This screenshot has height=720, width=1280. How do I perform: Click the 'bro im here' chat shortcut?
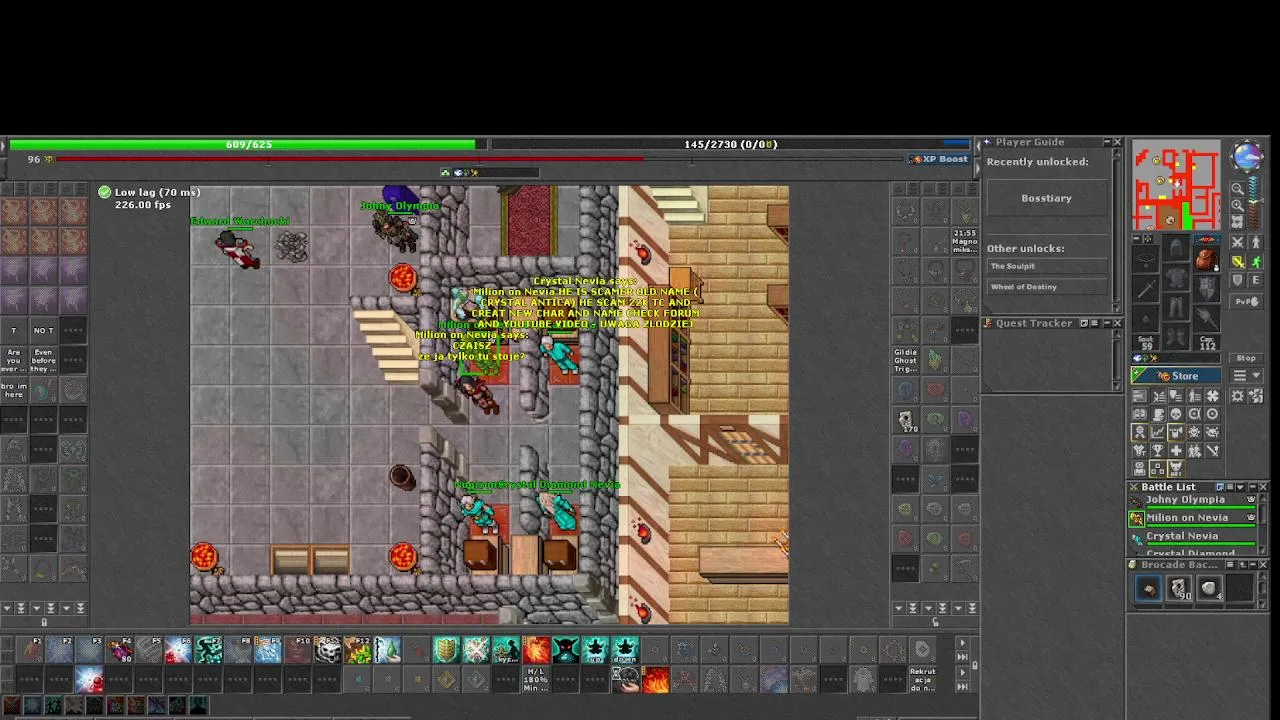point(14,390)
